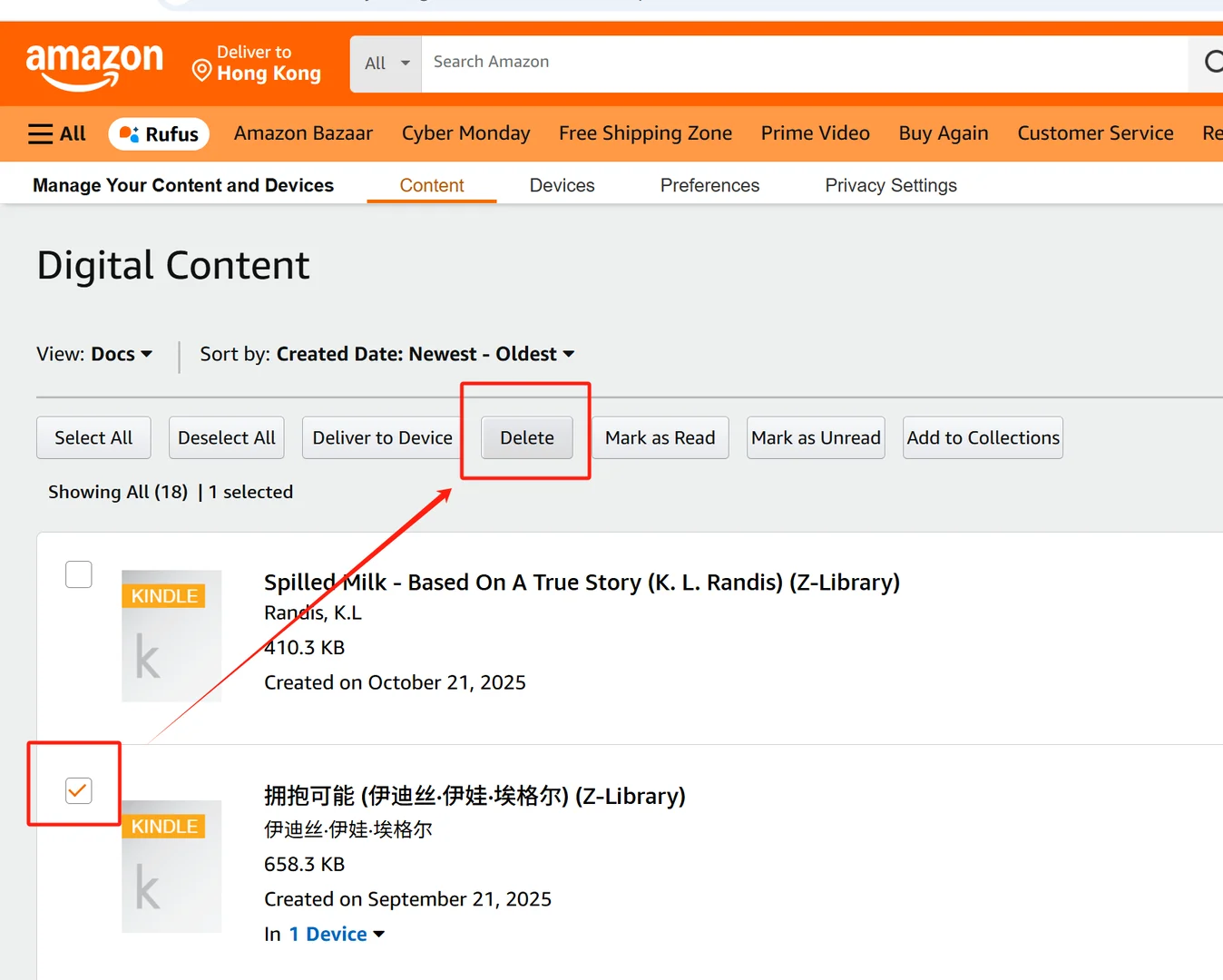This screenshot has width=1223, height=980.
Task: Uncheck the 拥抱可能 checkbox
Action: pyautogui.click(x=79, y=790)
